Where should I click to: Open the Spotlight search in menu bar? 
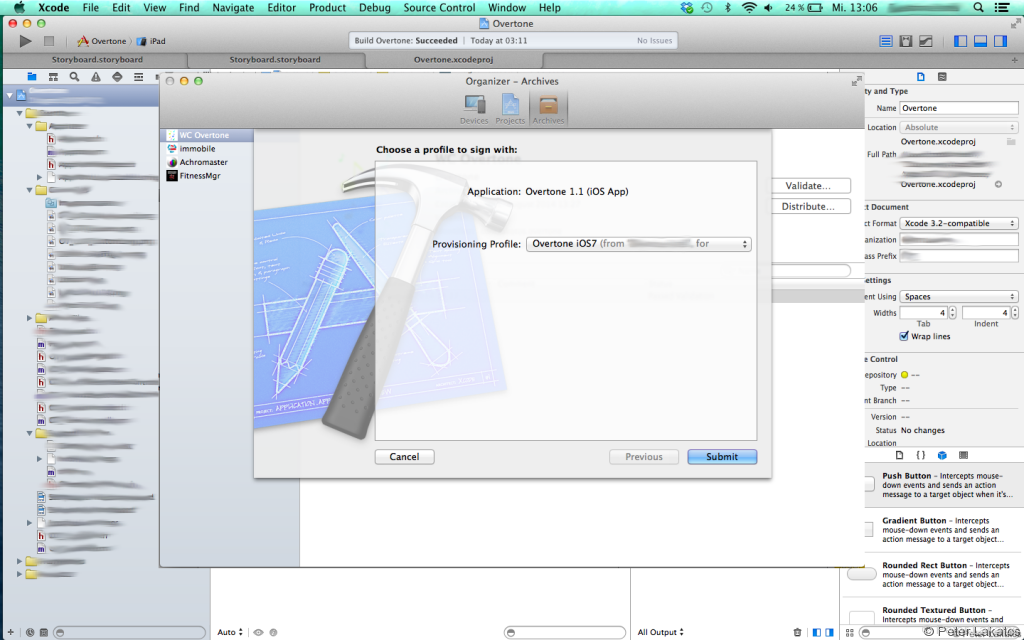click(x=978, y=8)
